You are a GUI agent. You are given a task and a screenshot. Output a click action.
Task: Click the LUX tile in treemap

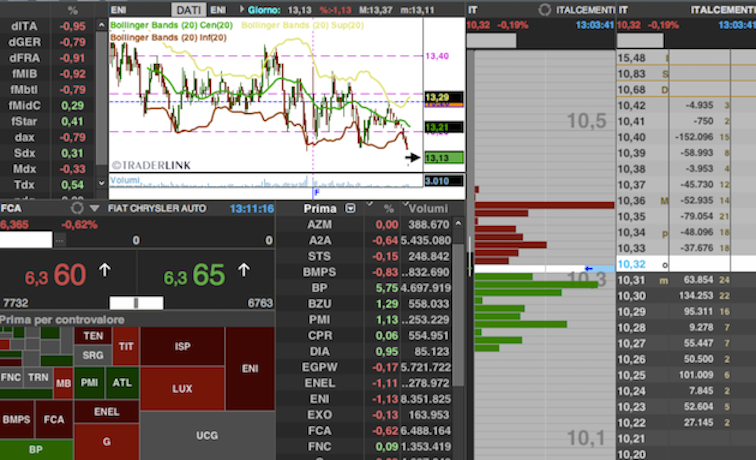click(x=182, y=389)
